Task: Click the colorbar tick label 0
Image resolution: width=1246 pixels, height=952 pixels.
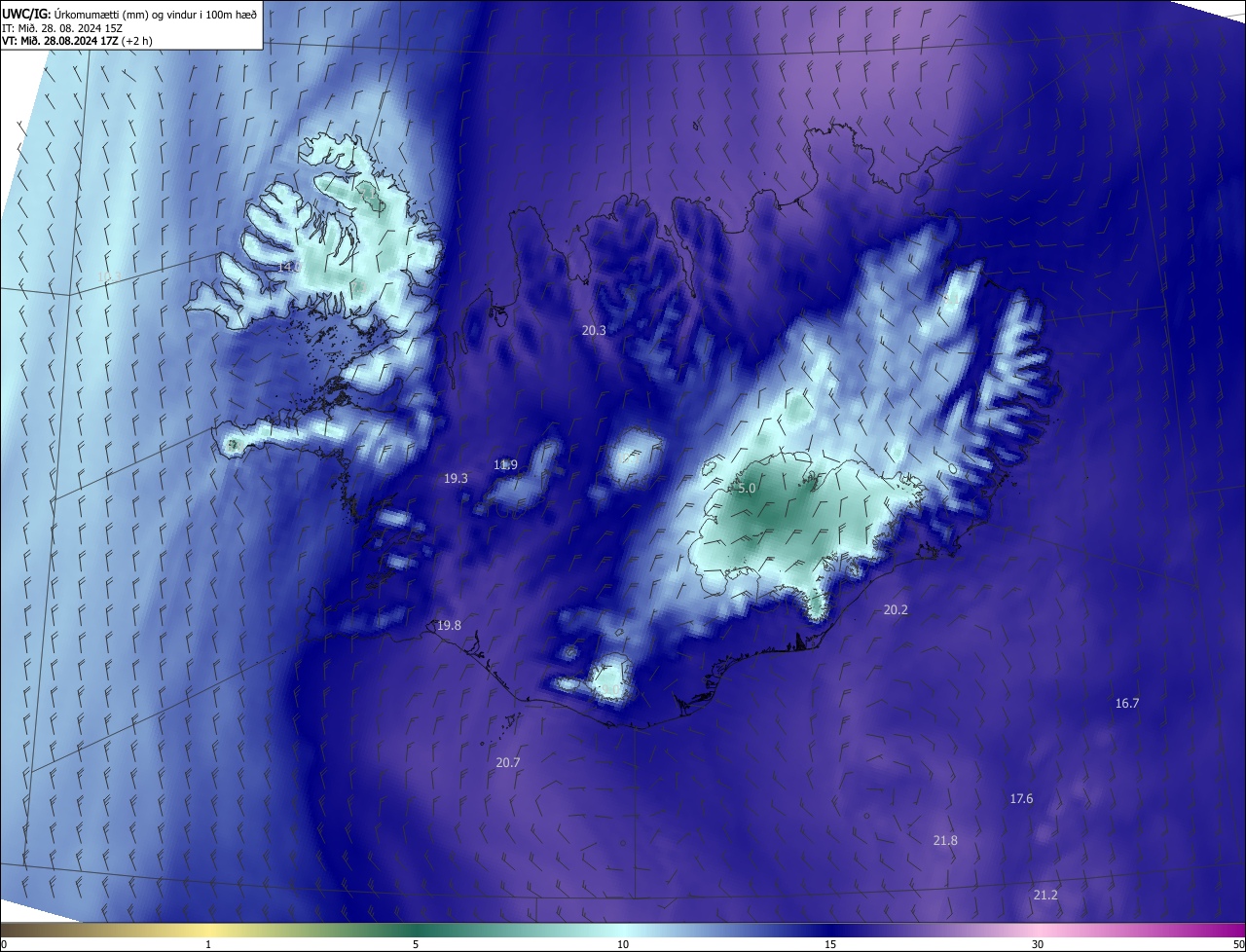Action: (4, 944)
